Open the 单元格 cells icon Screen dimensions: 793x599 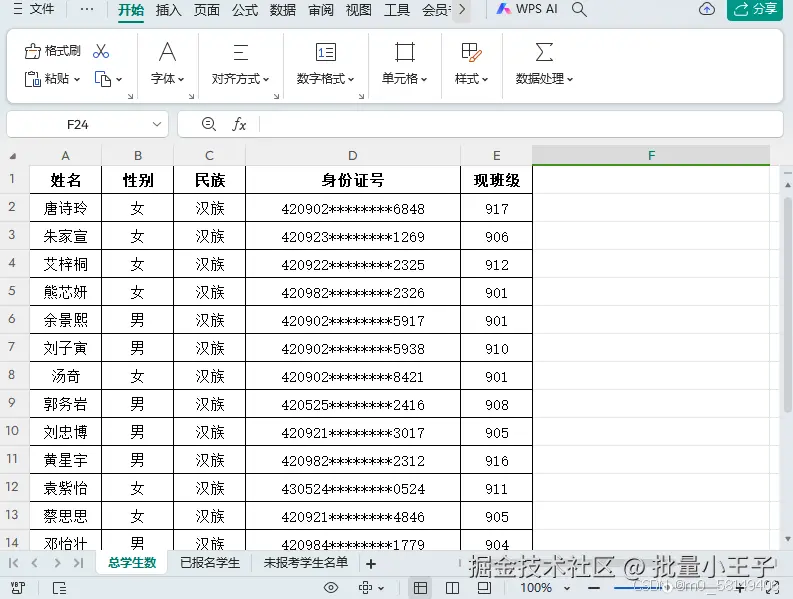click(405, 52)
